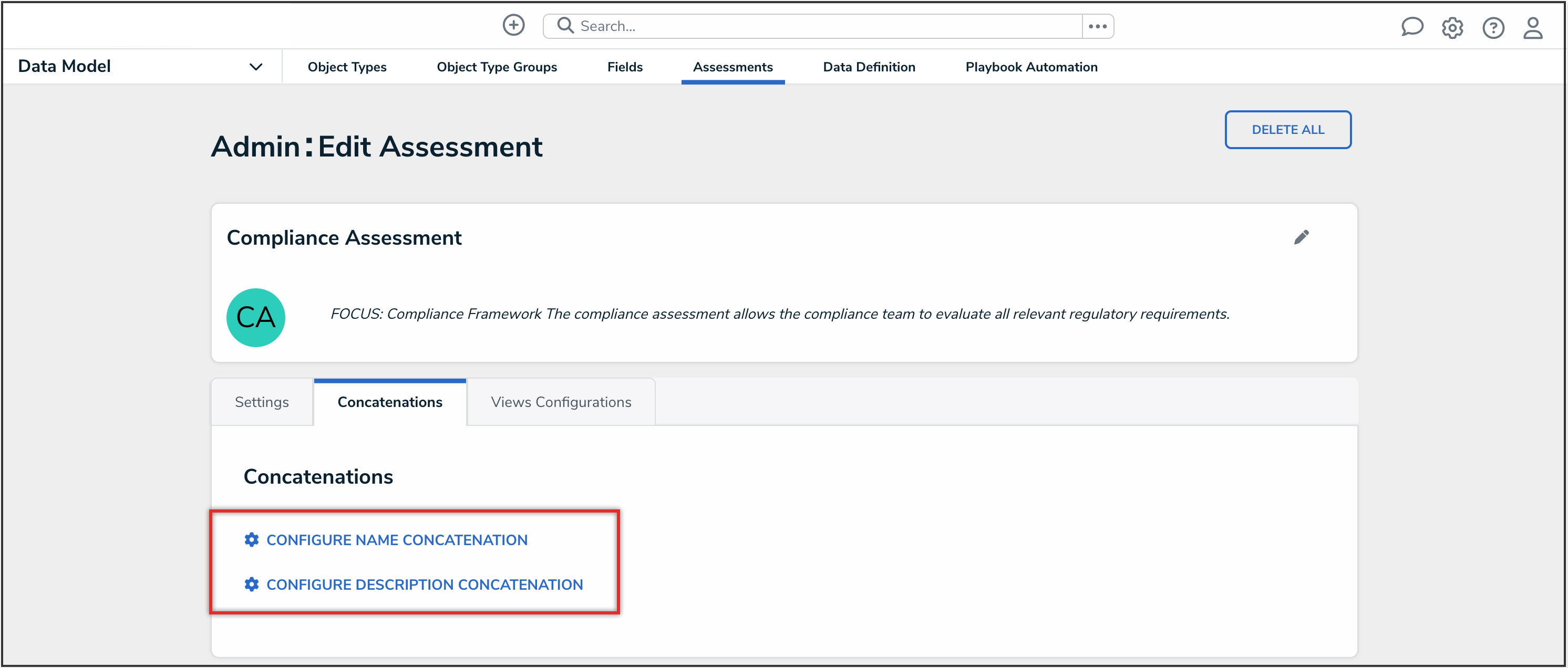Open the chat bubble icon
The width and height of the screenshot is (1568, 668).
click(x=1411, y=27)
